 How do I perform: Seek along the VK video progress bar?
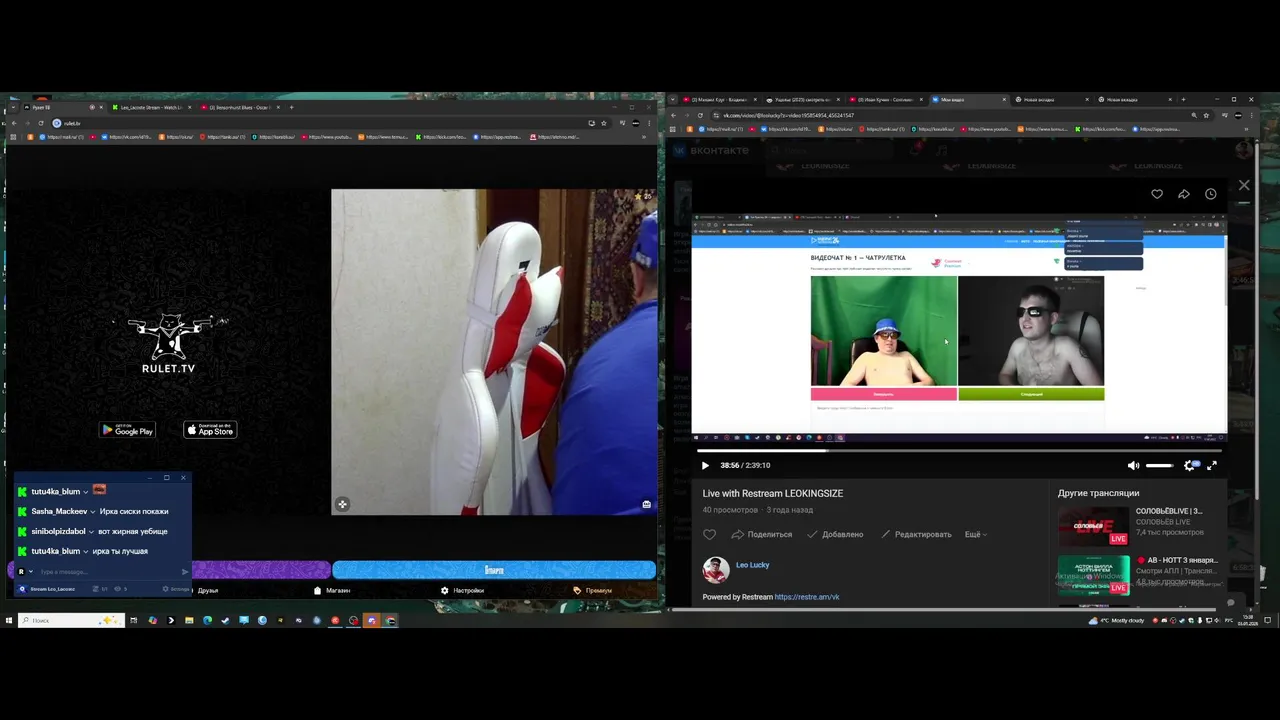coord(959,451)
